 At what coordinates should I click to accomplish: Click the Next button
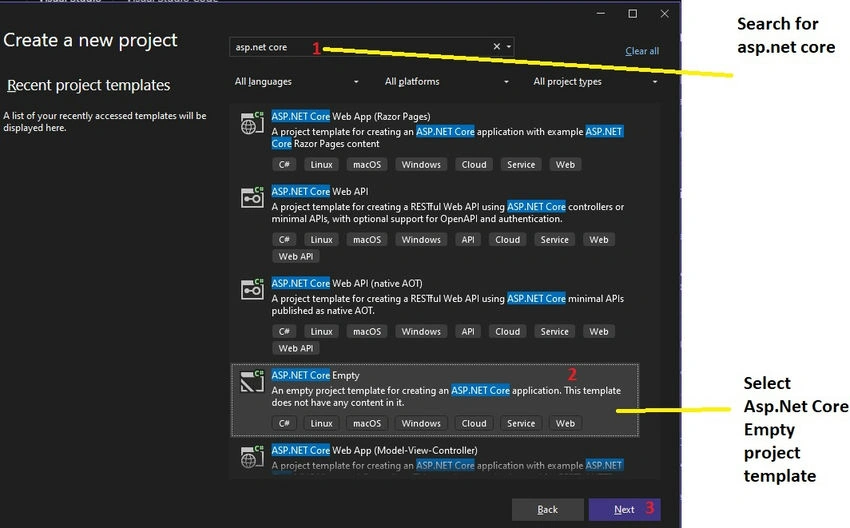[624, 510]
